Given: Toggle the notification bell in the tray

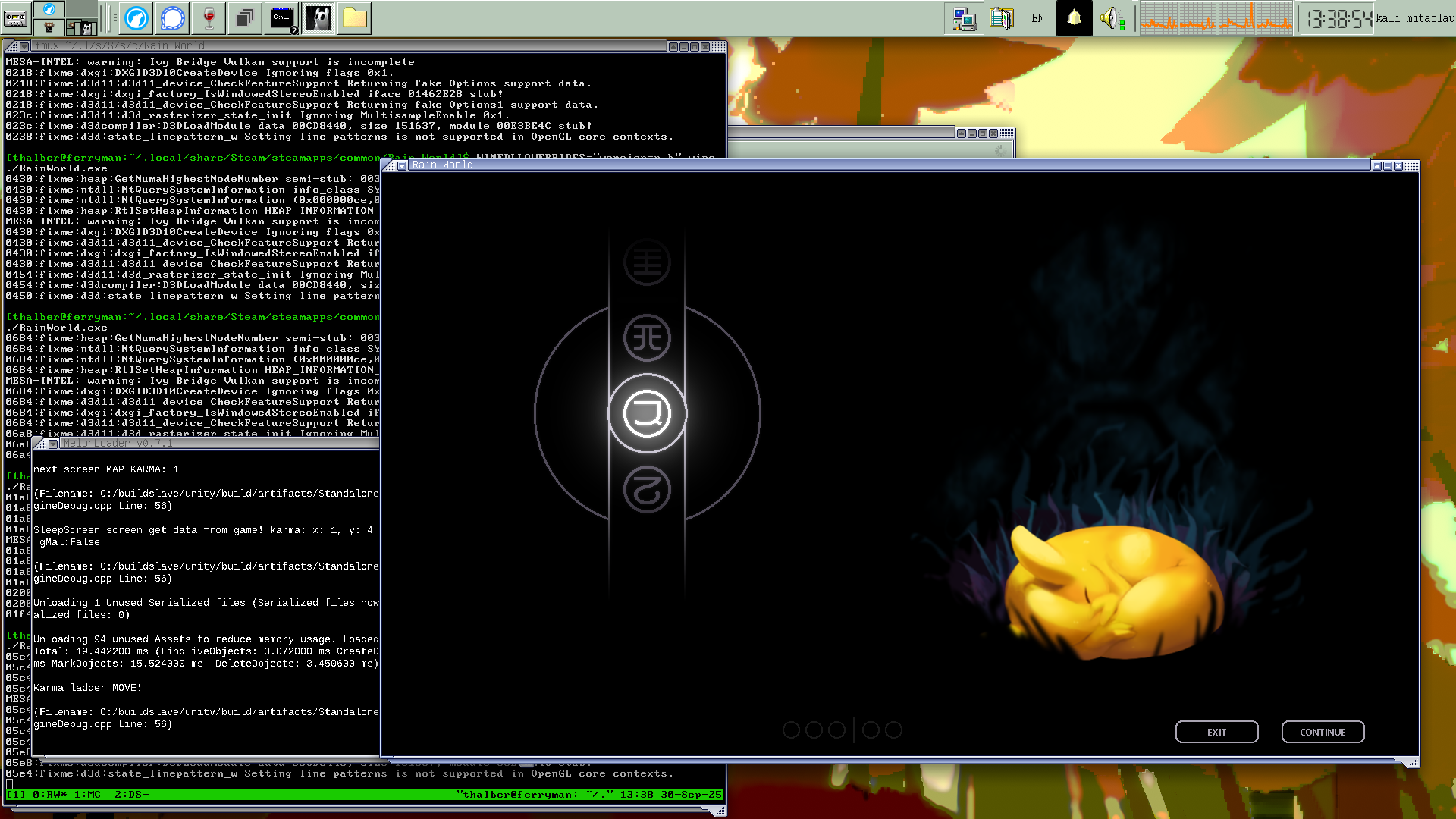Looking at the screenshot, I should pyautogui.click(x=1074, y=17).
